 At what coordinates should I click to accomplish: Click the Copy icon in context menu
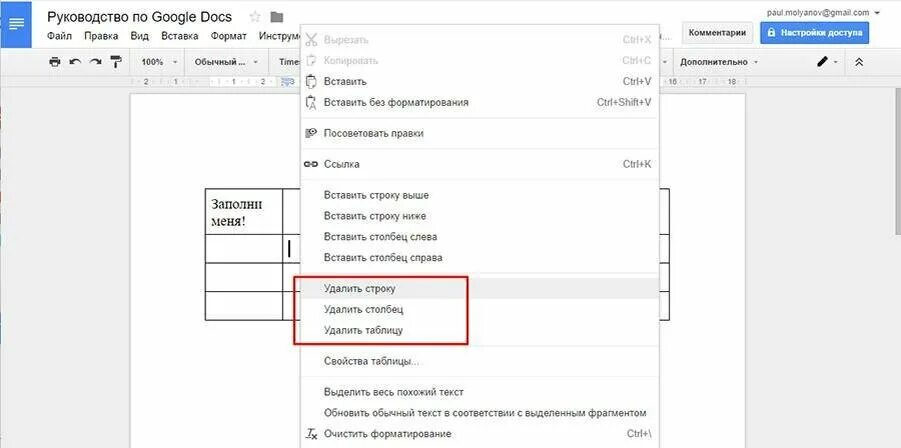311,60
